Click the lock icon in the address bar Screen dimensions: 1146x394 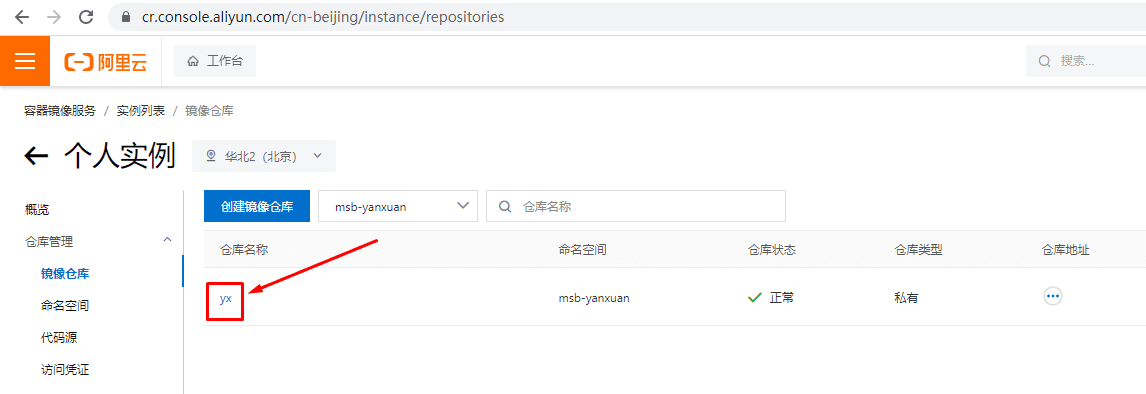pos(127,17)
